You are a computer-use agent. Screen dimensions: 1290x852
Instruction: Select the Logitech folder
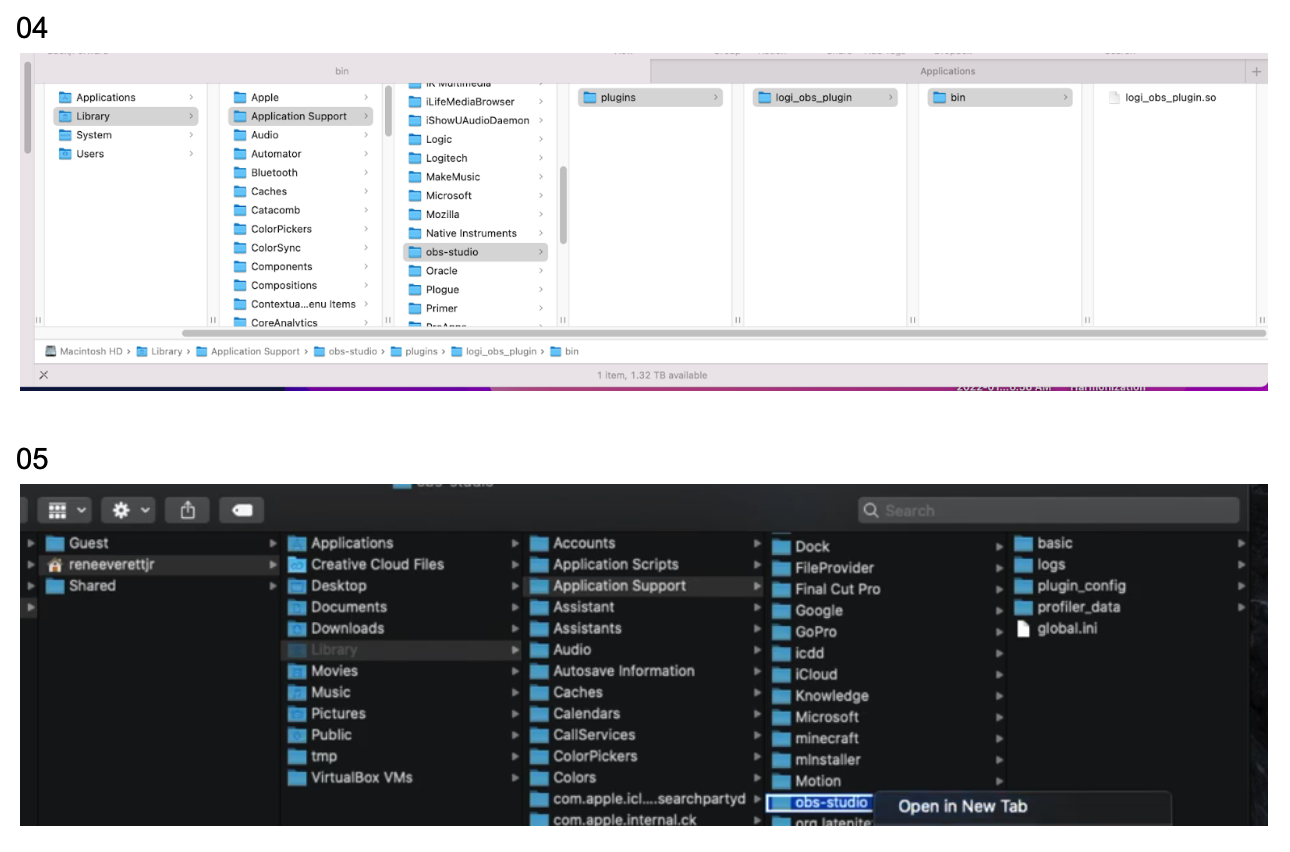[x=475, y=158]
